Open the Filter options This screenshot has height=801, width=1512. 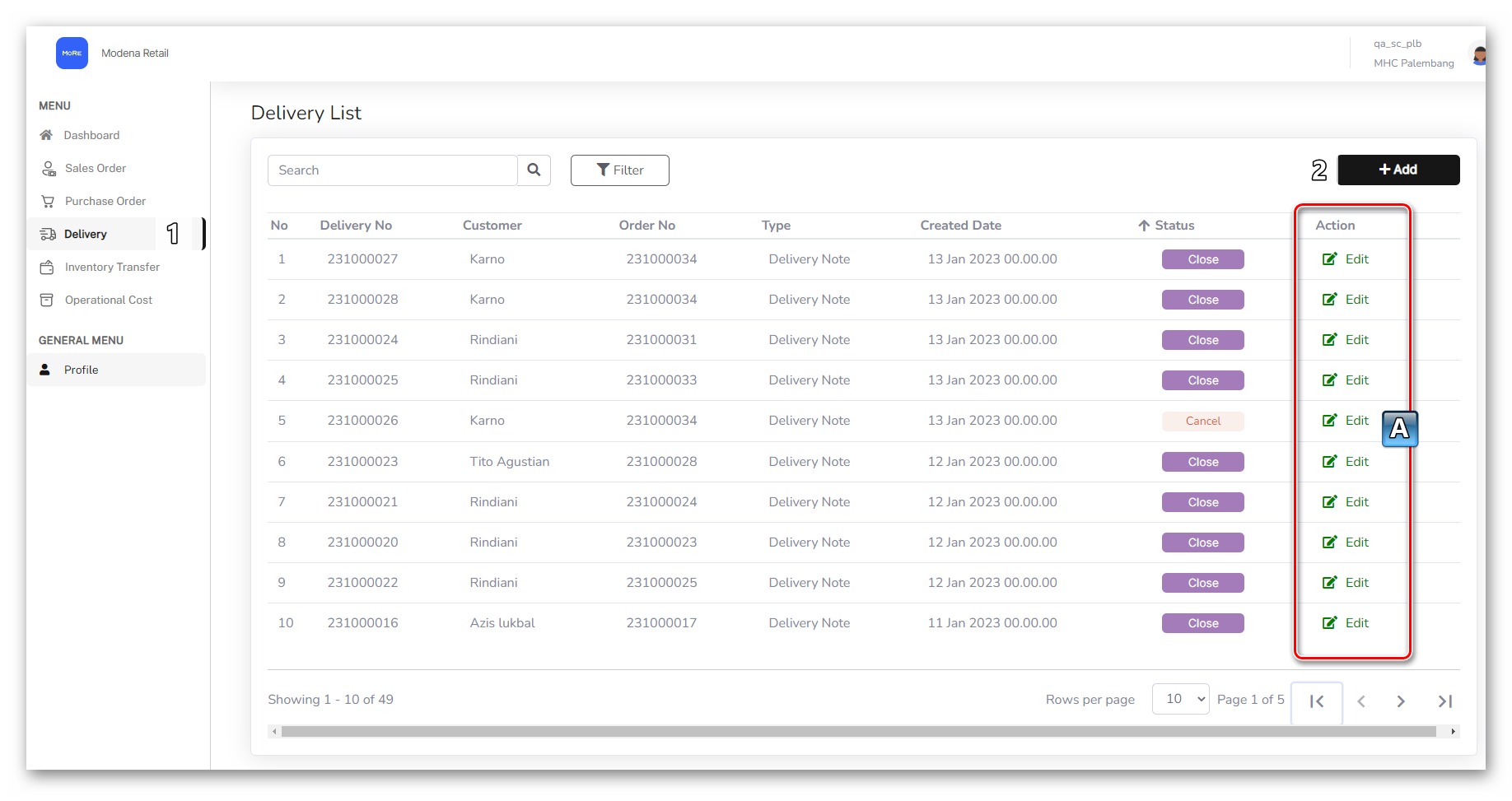(619, 170)
